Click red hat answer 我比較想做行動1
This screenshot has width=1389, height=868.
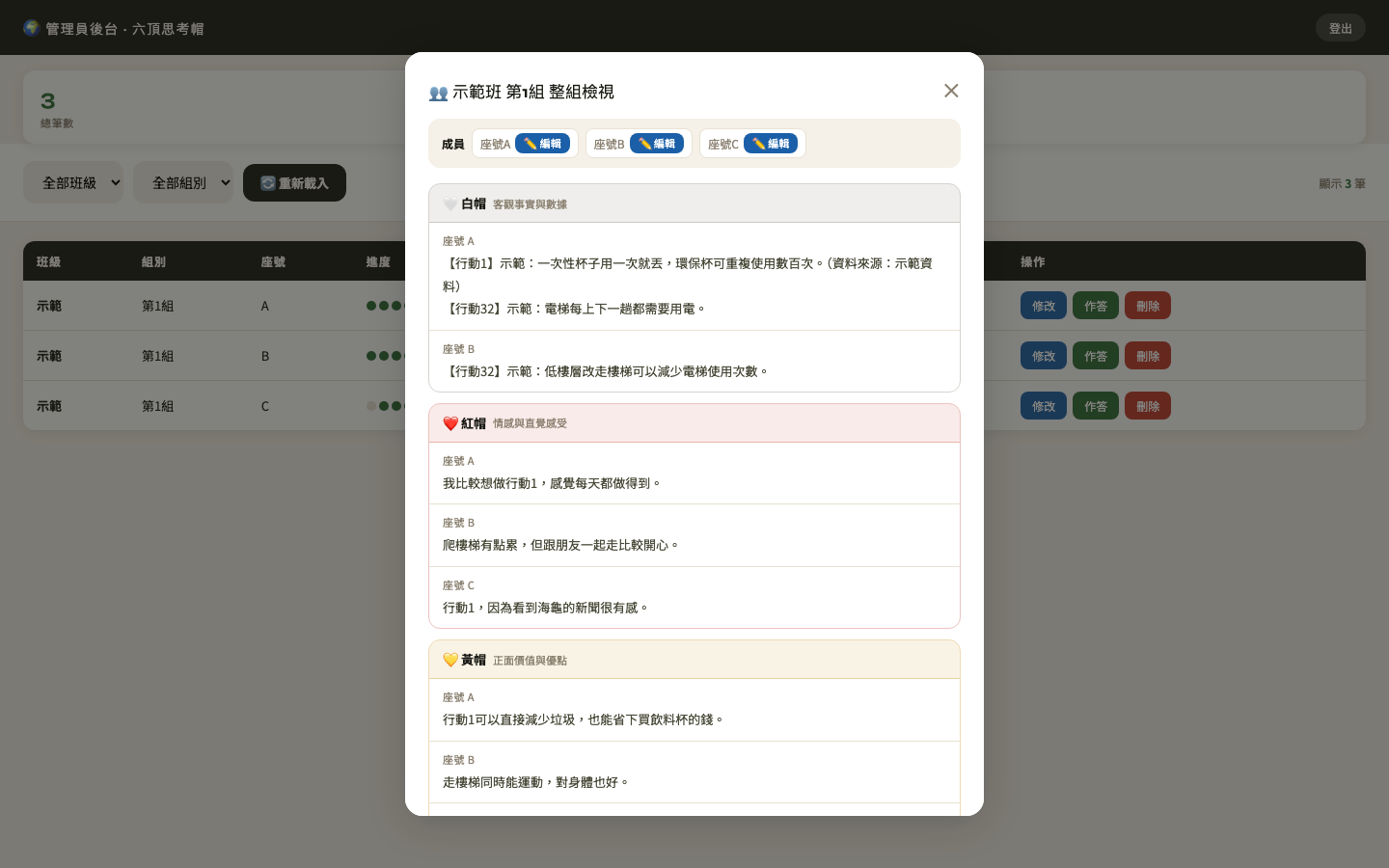pyautogui.click(x=553, y=483)
